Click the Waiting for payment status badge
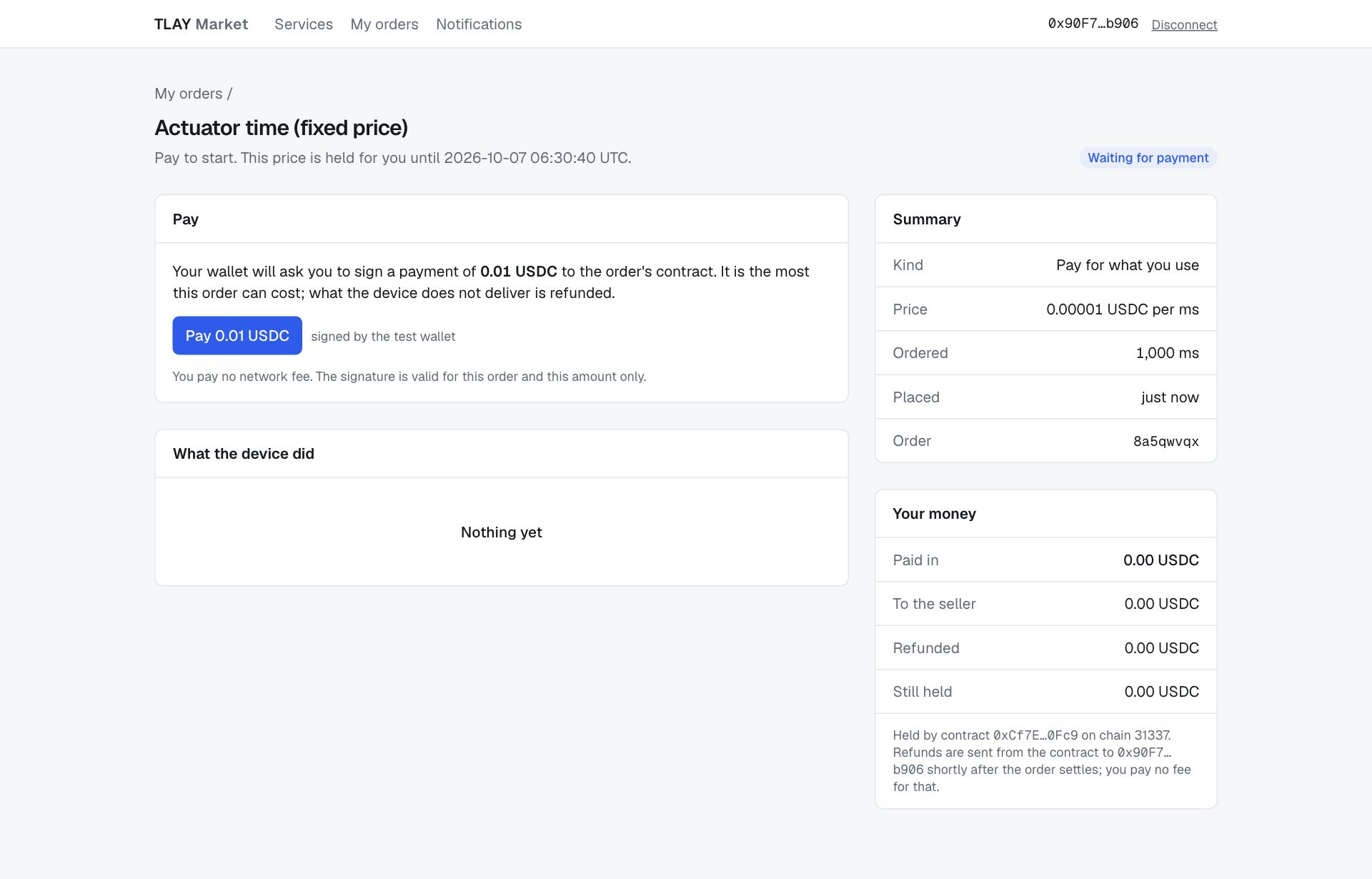This screenshot has height=879, width=1372. click(1148, 158)
